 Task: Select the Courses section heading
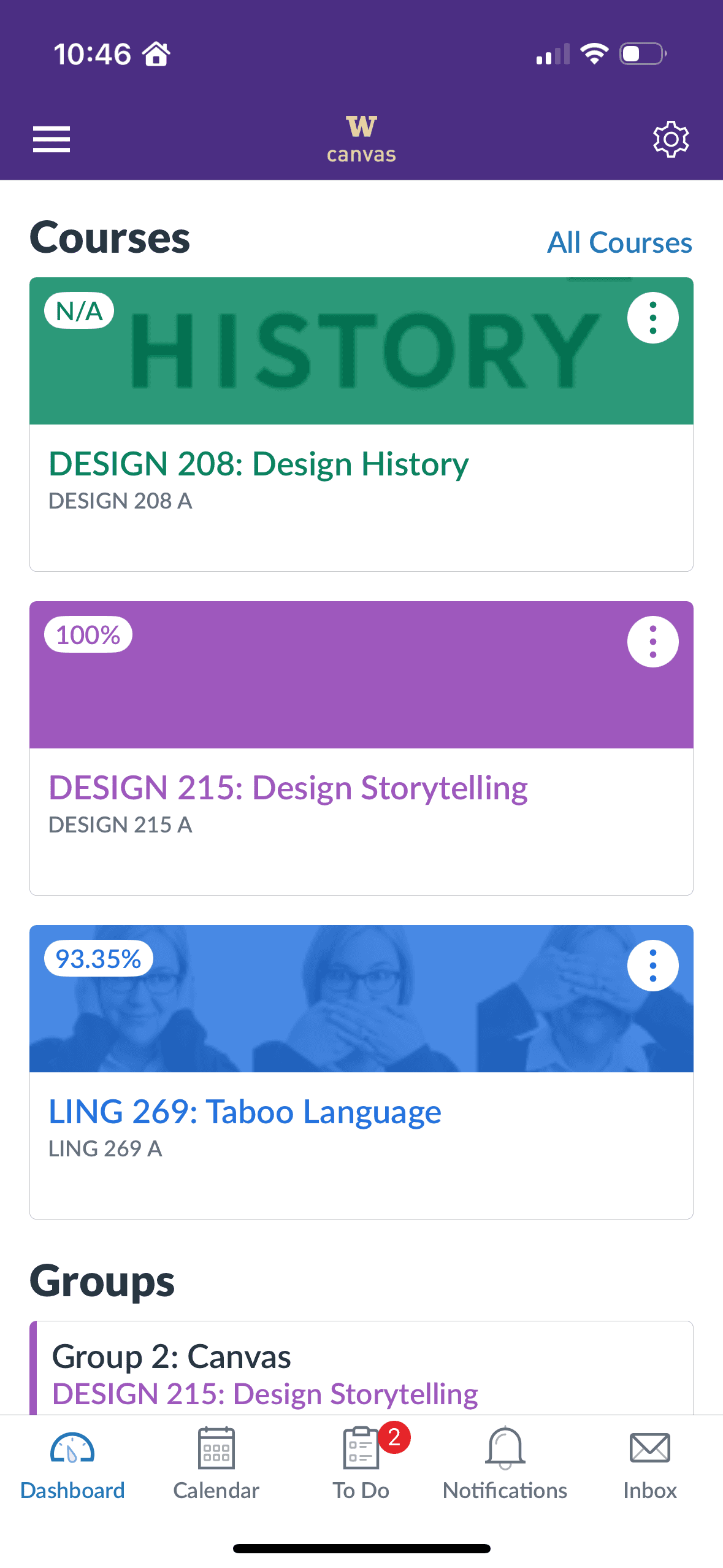pos(109,238)
